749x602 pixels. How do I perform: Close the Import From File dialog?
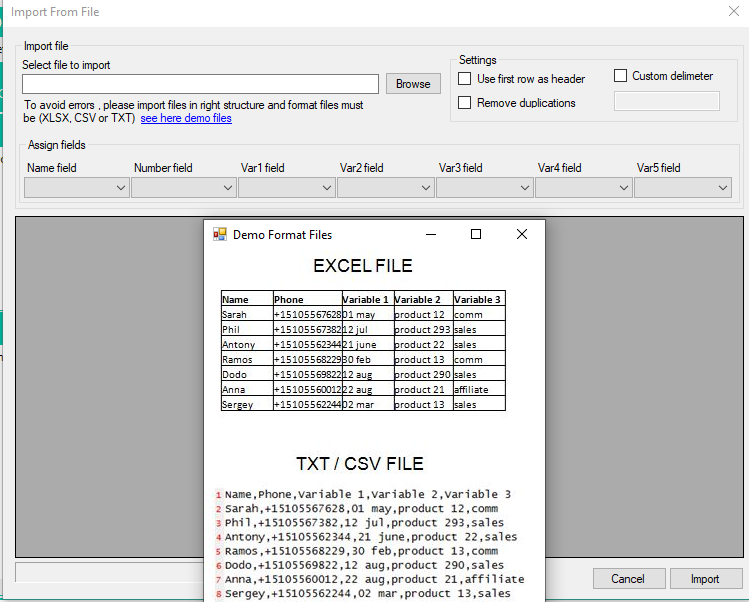[x=732, y=12]
